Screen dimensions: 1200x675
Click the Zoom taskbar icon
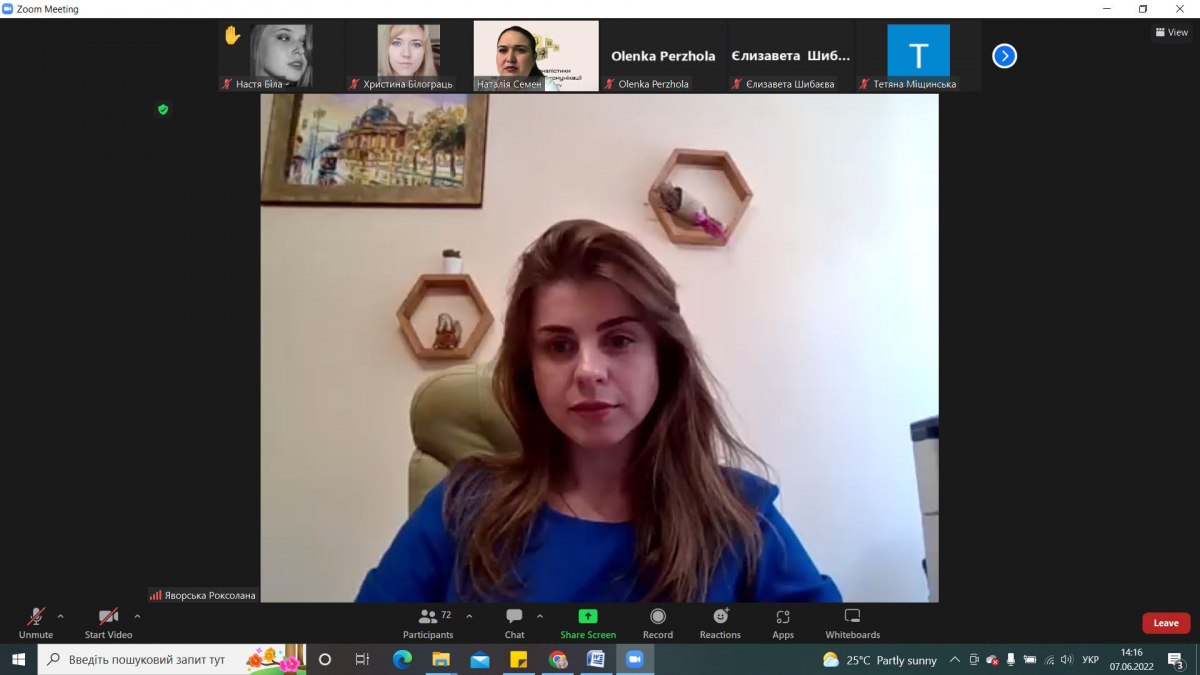[634, 660]
